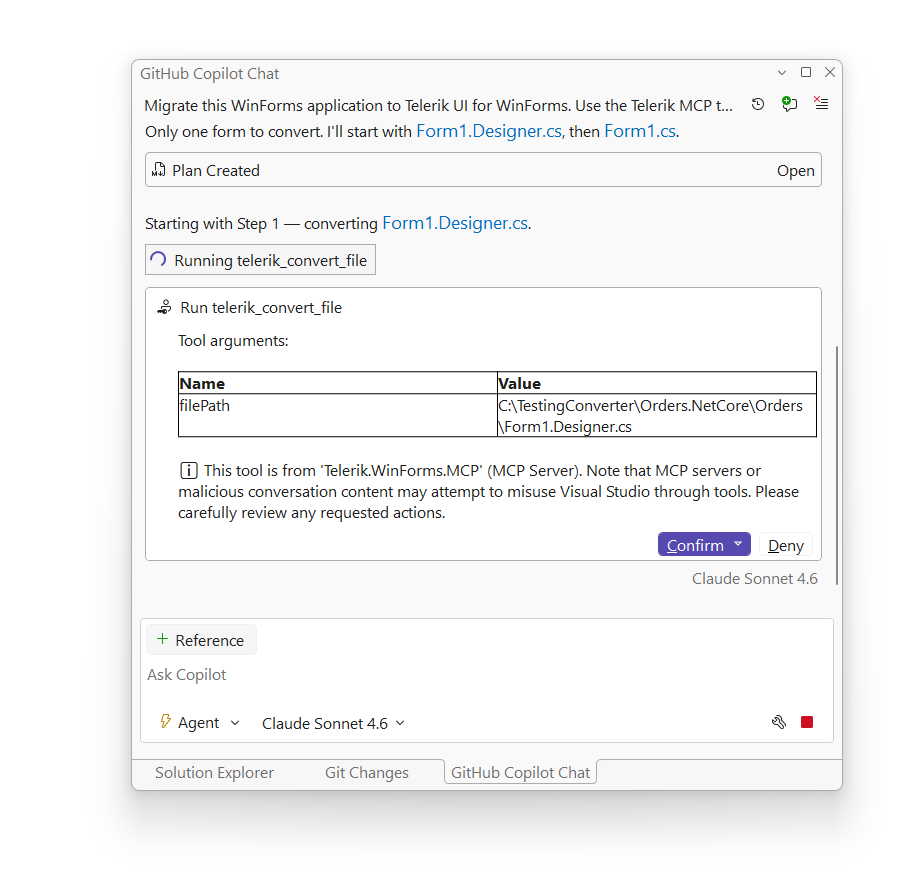Open the Claude Sonnet 4.6 model picker

333,723
